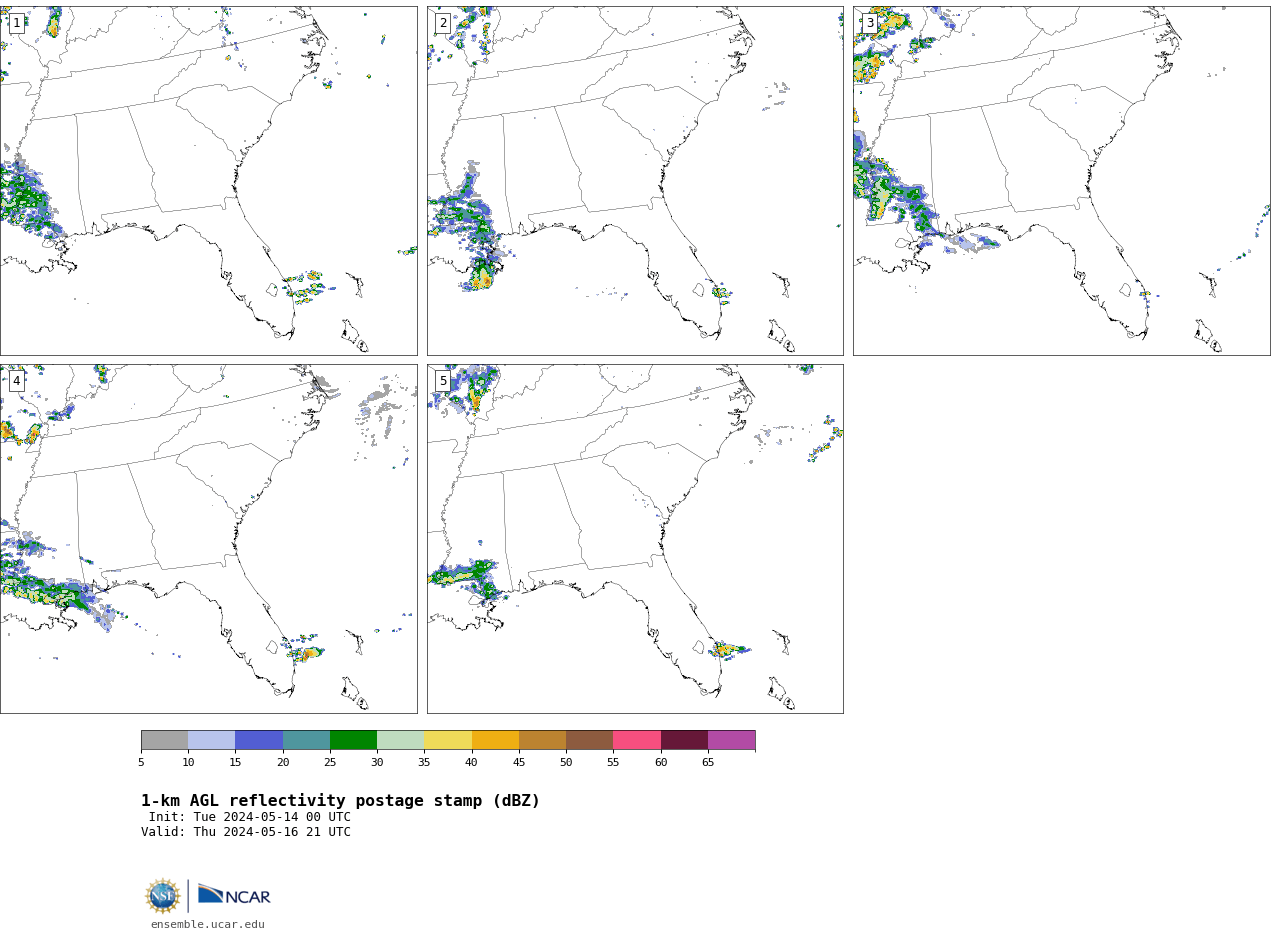Click the ensemble.ucar.edu text
The height and width of the screenshot is (936, 1280).
tap(208, 925)
